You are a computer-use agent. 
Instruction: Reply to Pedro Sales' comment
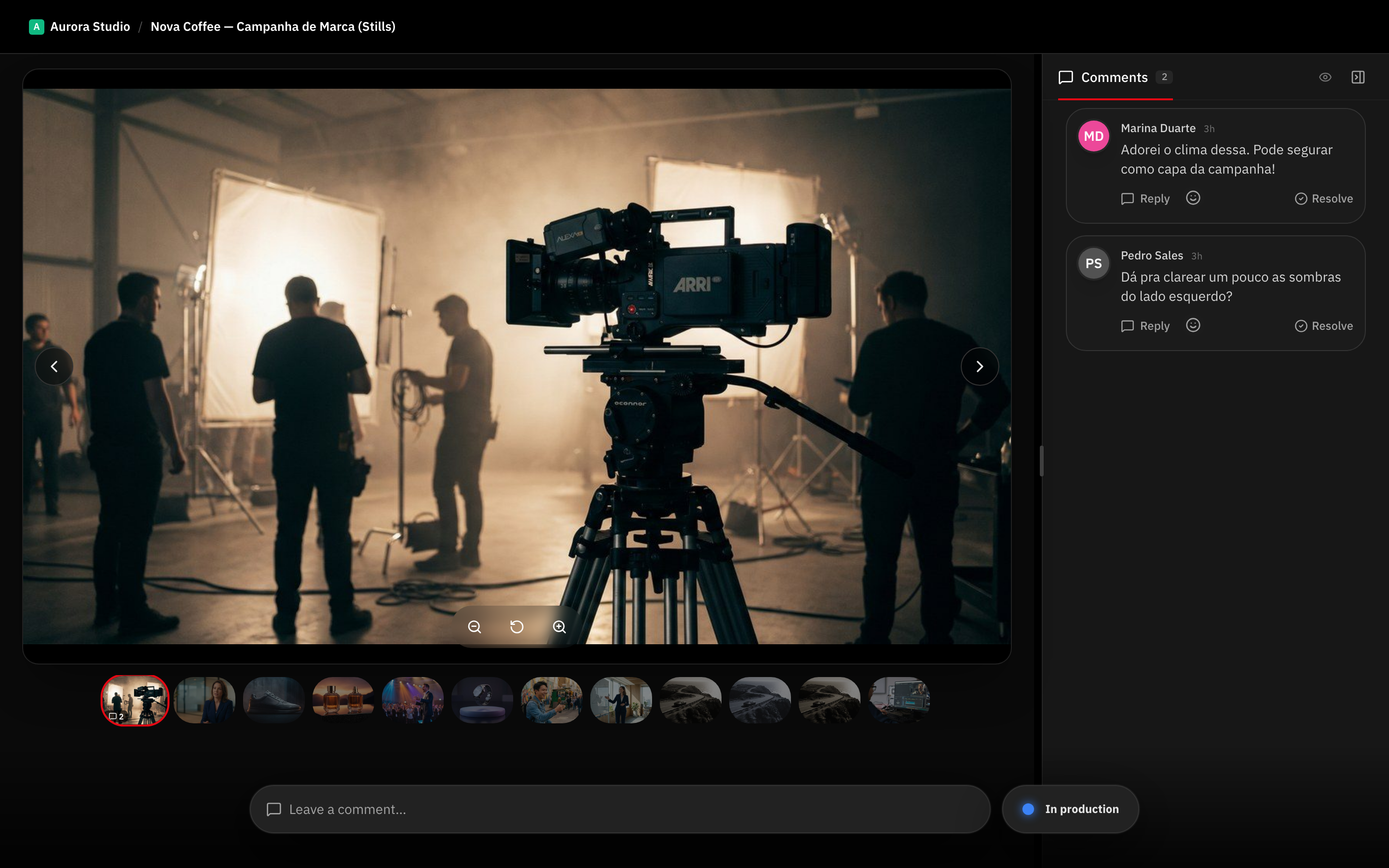click(1145, 326)
